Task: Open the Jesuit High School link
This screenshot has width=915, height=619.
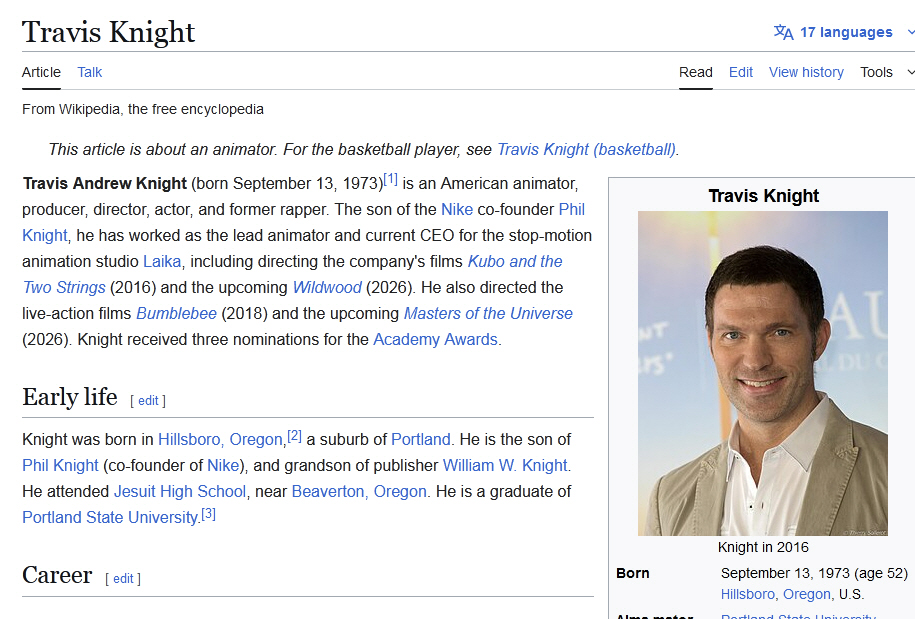Action: coord(180,492)
